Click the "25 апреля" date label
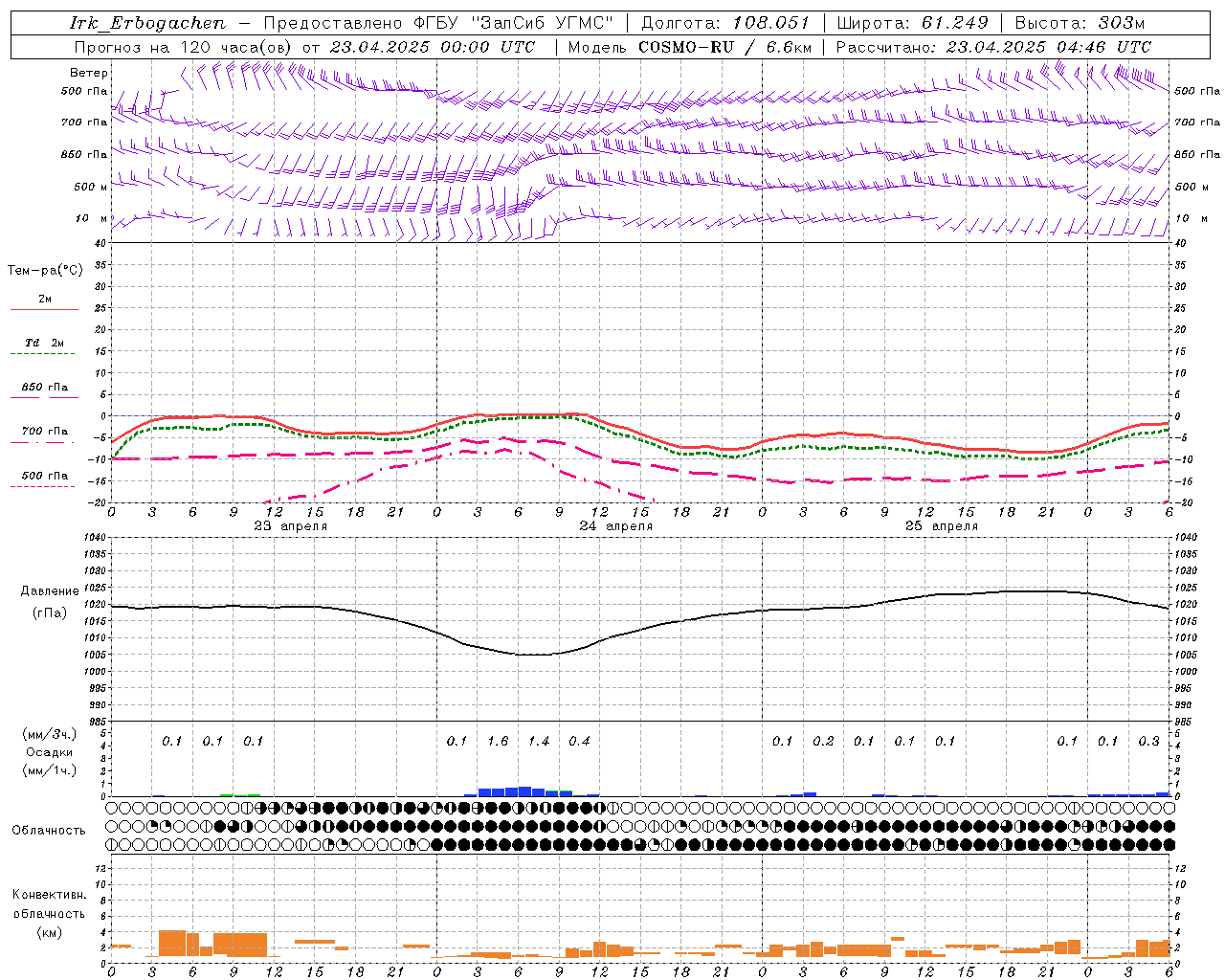The height and width of the screenshot is (980, 1225). 941,526
